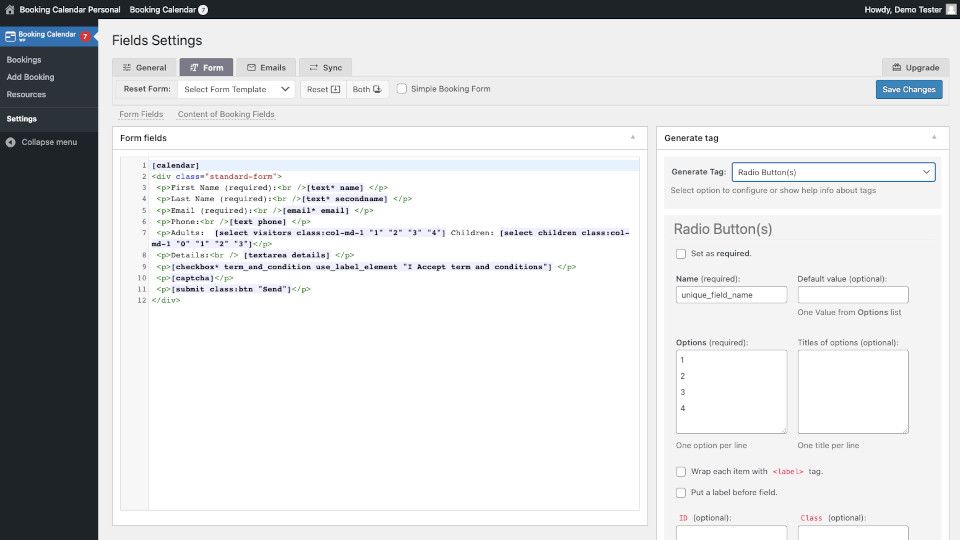The image size is (960, 540).
Task: Click the admin bar notification count bubble
Action: click(203, 10)
